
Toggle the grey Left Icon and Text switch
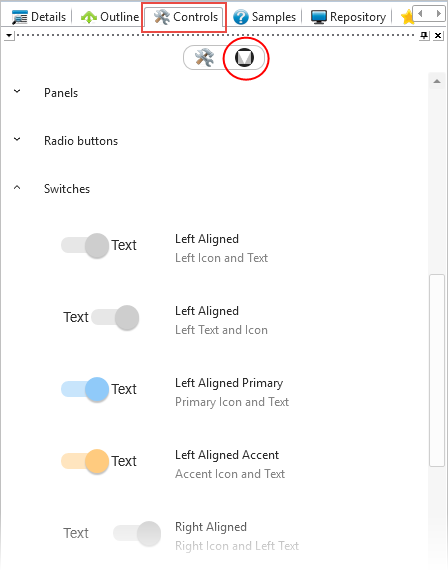pos(85,245)
